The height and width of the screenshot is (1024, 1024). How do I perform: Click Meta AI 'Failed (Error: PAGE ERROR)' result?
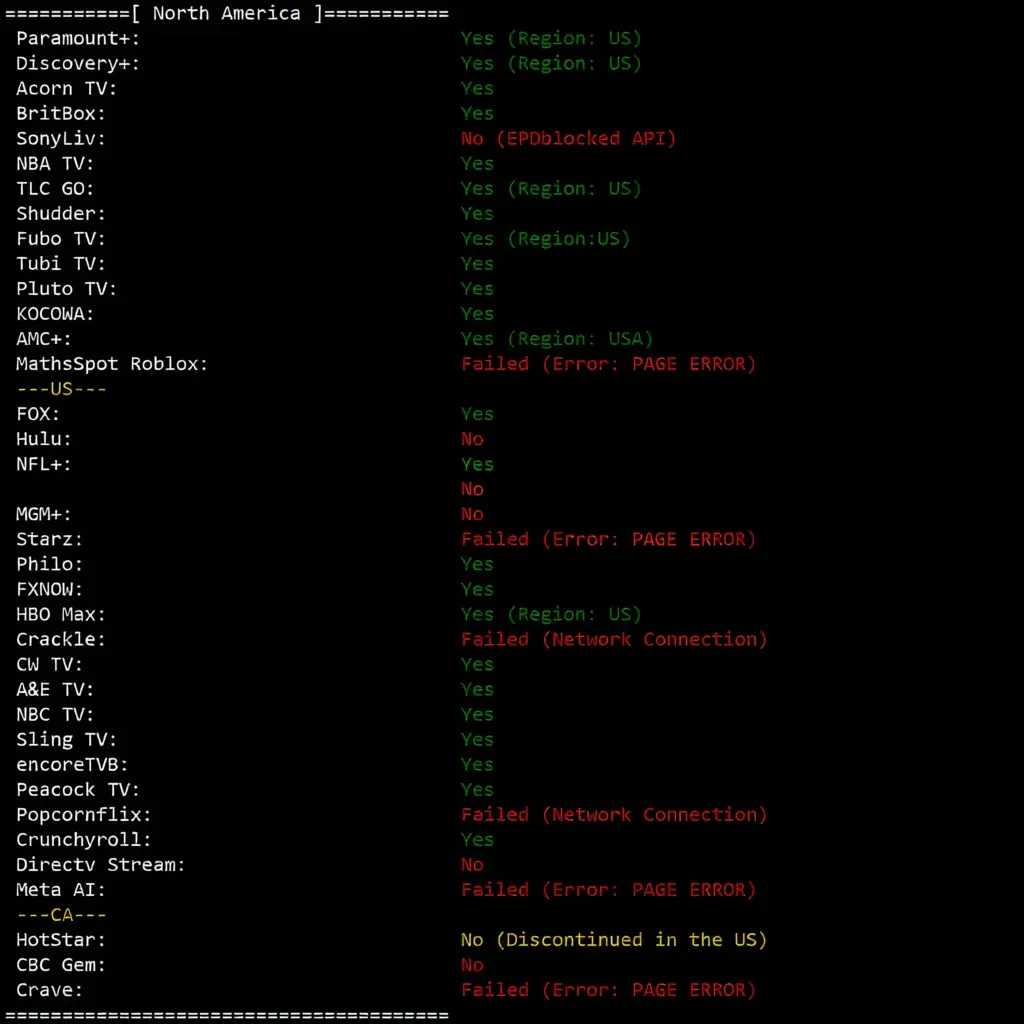[608, 890]
